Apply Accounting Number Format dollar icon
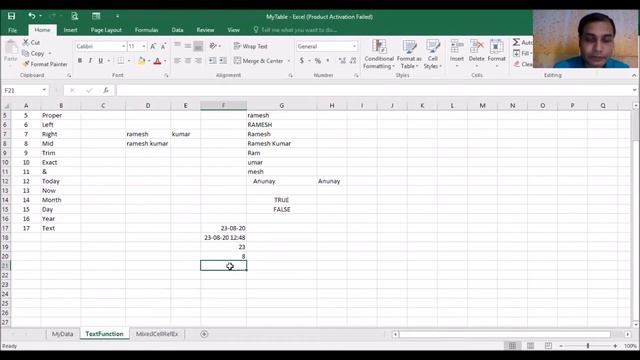The width and height of the screenshot is (640, 360). tap(302, 61)
